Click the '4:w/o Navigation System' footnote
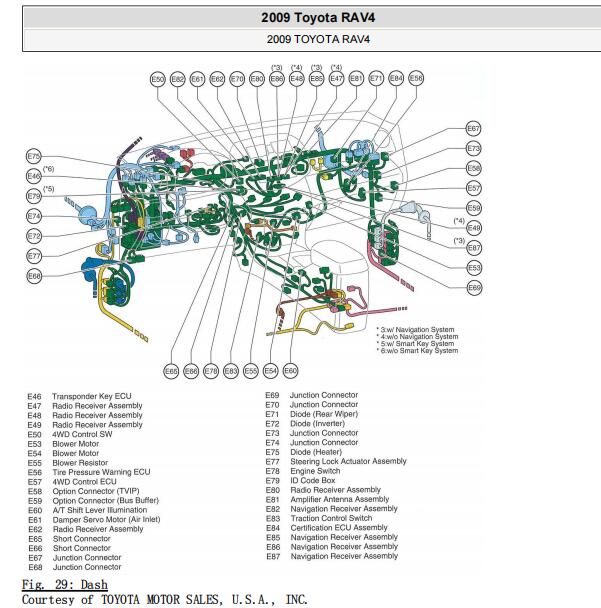 pos(417,337)
